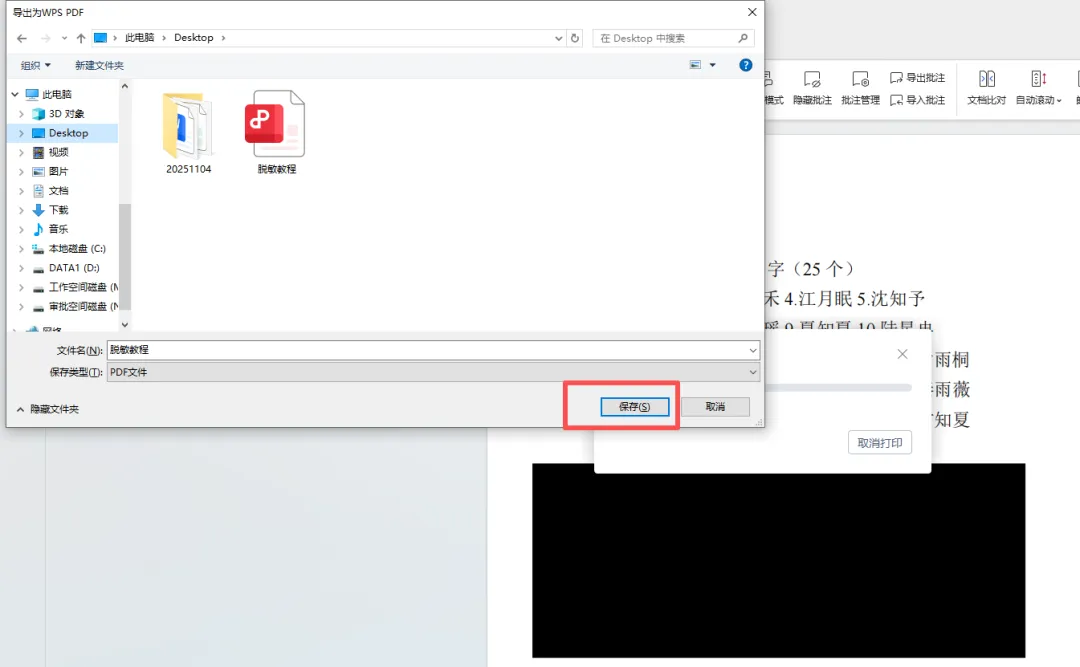Open help with the question icon
The width and height of the screenshot is (1080, 667).
745,65
